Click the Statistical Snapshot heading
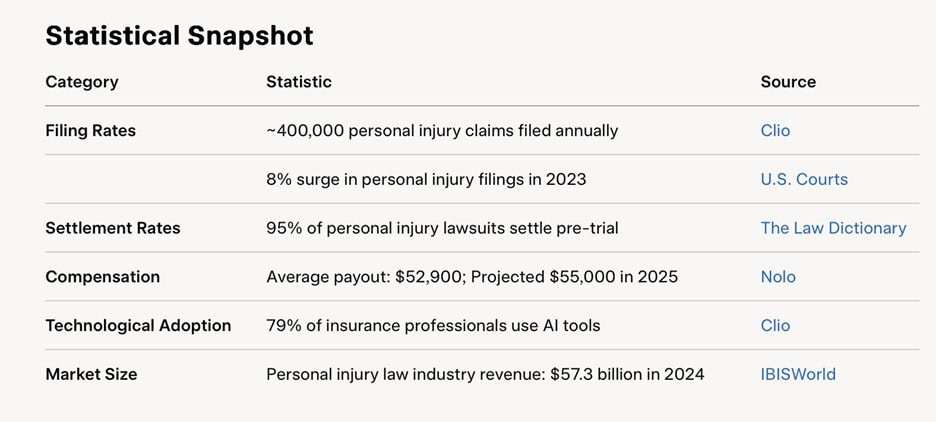 179,36
